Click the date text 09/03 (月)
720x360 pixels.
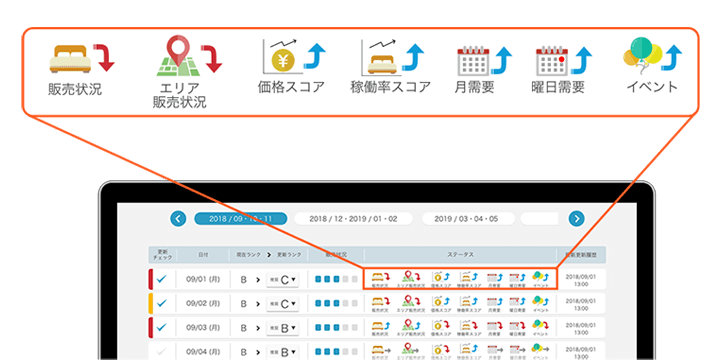coord(202,328)
